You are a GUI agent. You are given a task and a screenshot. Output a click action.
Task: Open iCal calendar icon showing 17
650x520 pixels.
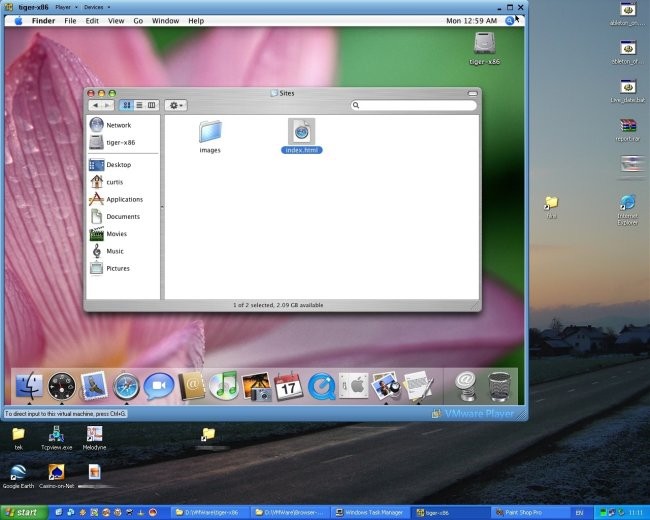pyautogui.click(x=289, y=386)
